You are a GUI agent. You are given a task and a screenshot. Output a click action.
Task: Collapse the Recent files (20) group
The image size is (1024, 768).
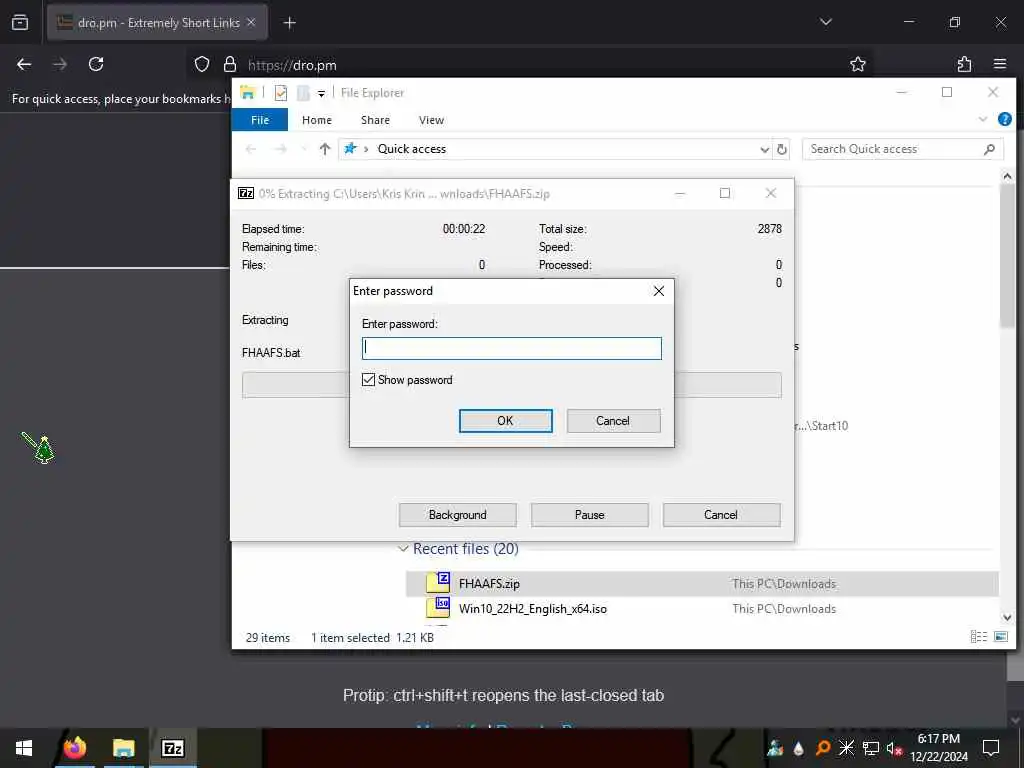[x=404, y=549]
